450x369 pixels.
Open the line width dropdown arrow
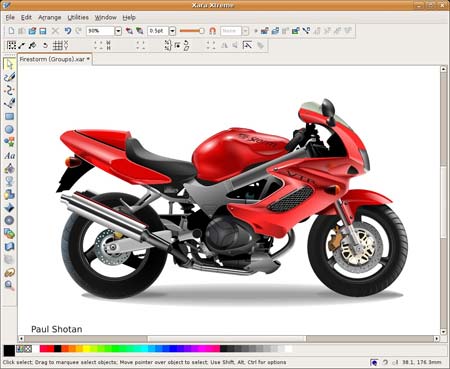172,31
